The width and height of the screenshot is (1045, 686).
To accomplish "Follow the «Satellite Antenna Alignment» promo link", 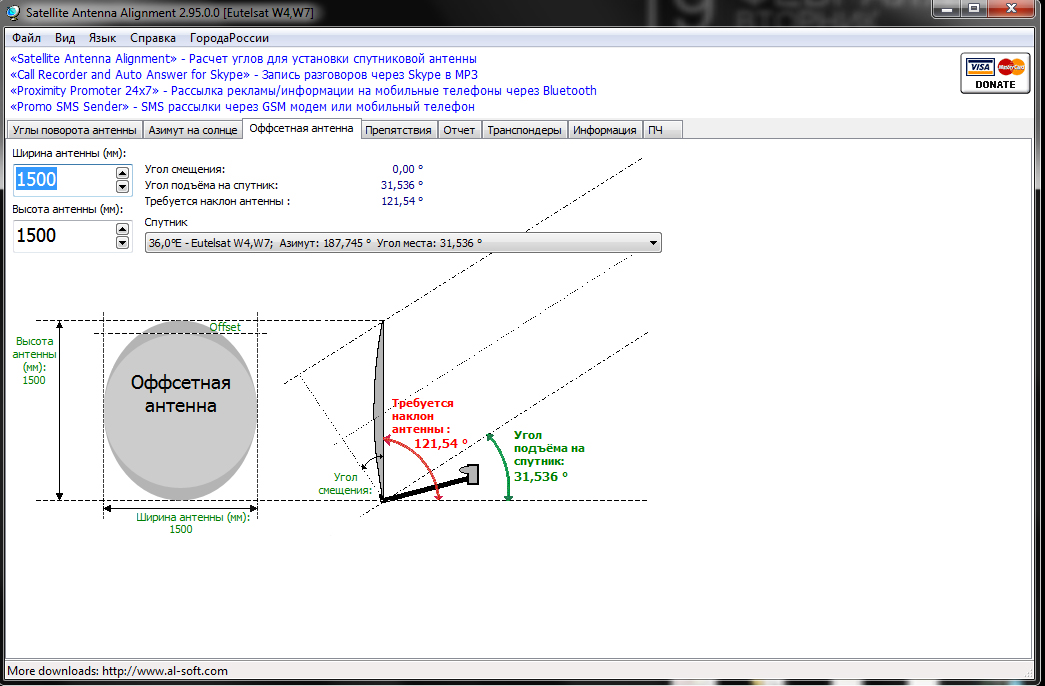I will click(243, 59).
